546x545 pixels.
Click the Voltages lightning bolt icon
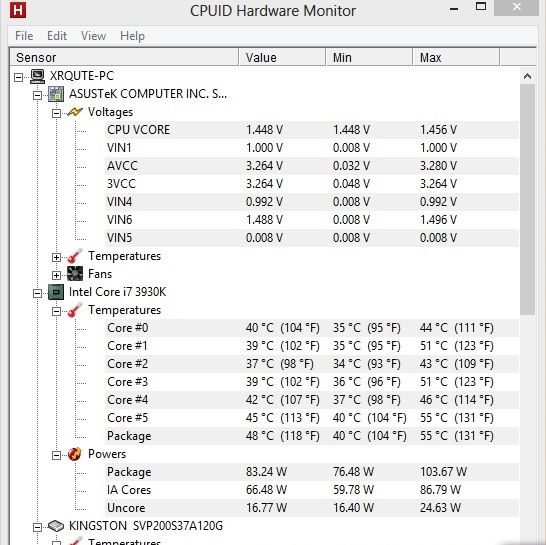75,112
